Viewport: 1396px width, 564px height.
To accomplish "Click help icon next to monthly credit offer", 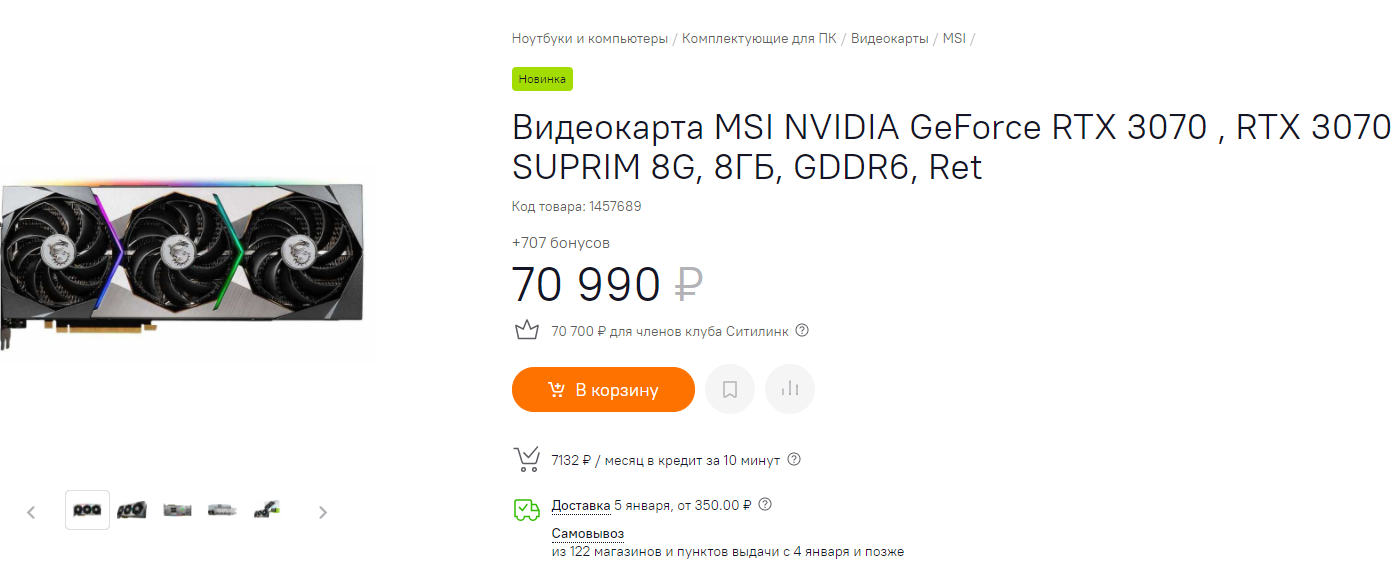I will (x=794, y=460).
